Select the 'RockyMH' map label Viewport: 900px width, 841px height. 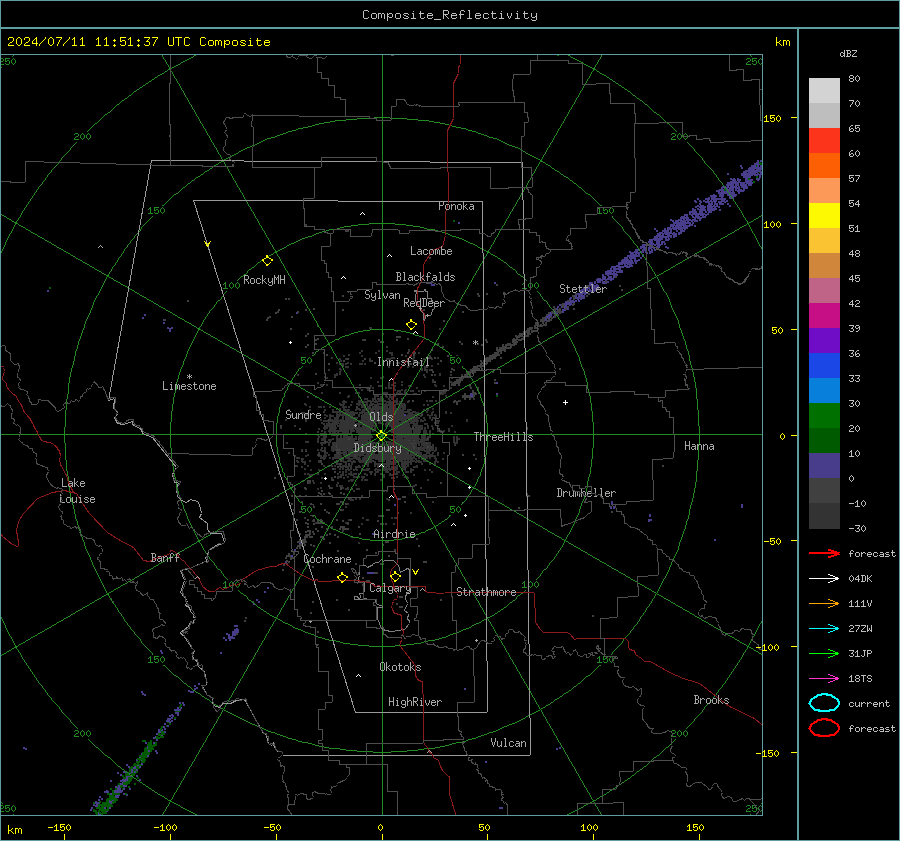coord(264,280)
